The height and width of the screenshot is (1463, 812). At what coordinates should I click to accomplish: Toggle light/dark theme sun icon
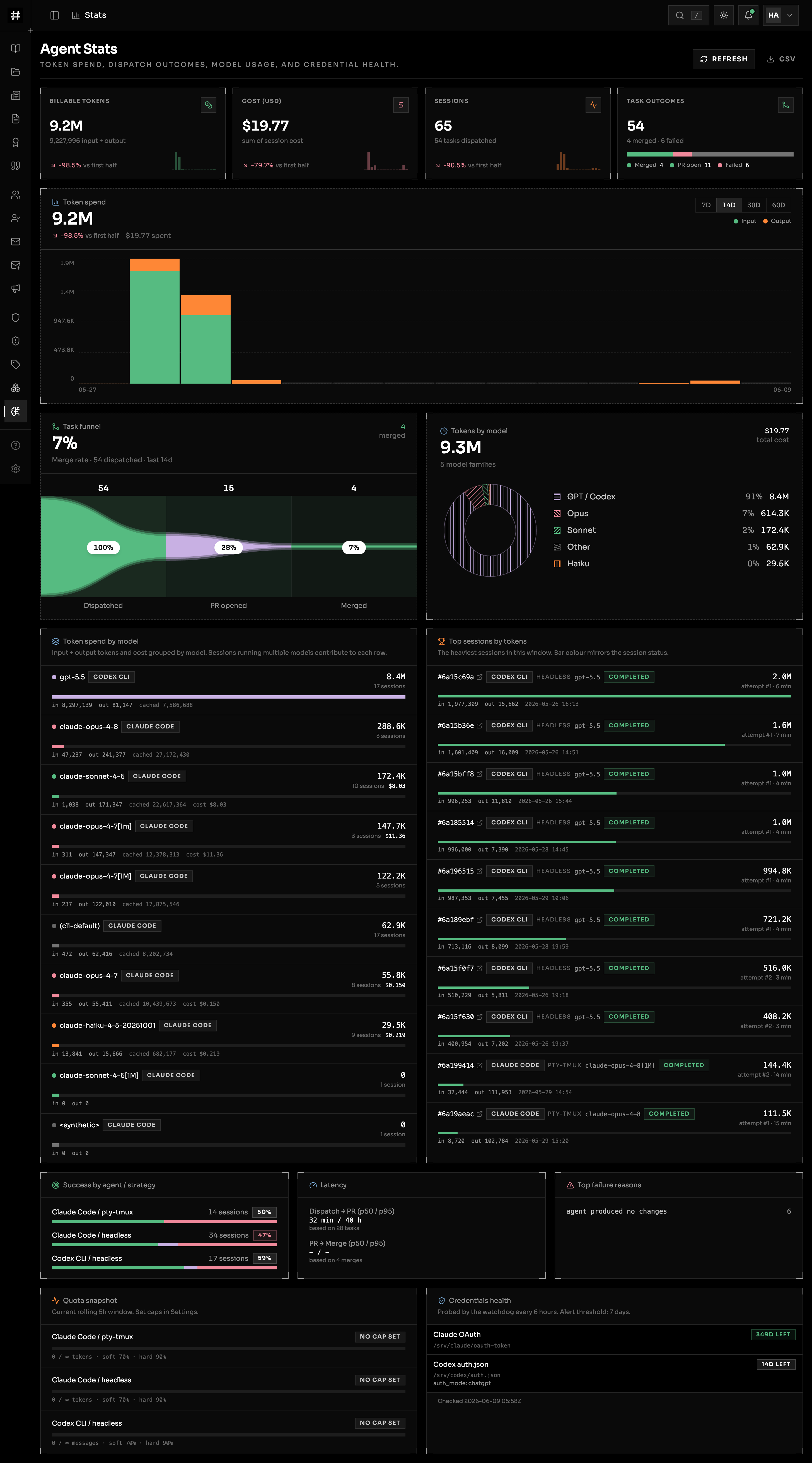tap(723, 15)
